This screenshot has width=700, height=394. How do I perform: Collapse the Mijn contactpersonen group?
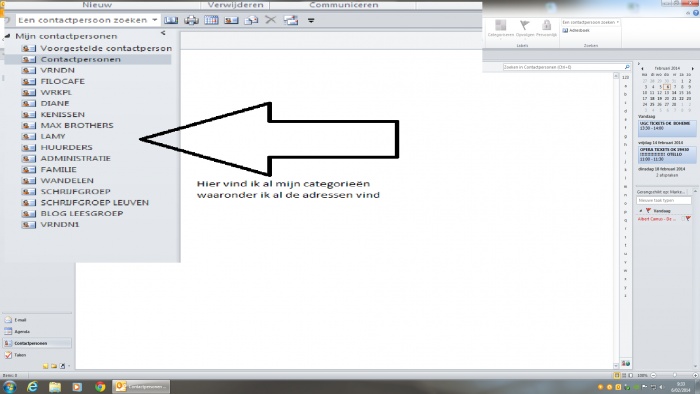click(x=7, y=36)
